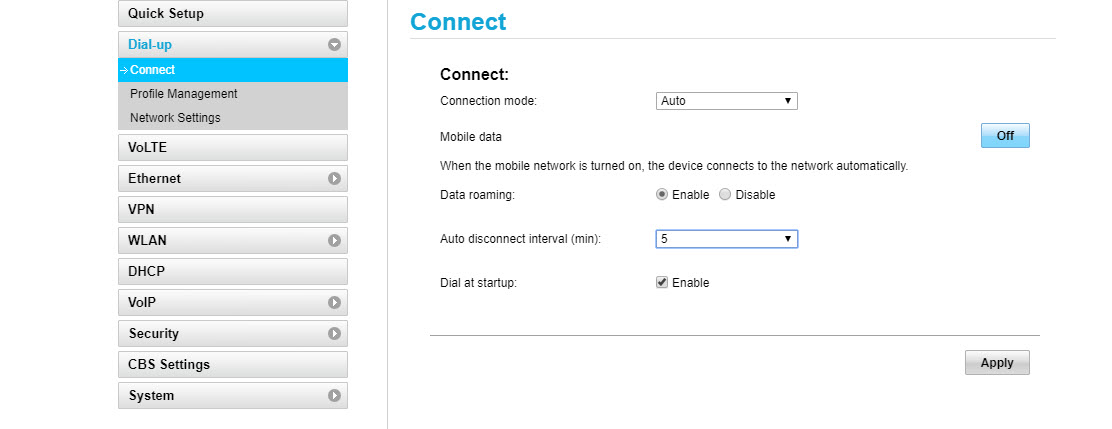Expand the Security arrow icon

335,333
